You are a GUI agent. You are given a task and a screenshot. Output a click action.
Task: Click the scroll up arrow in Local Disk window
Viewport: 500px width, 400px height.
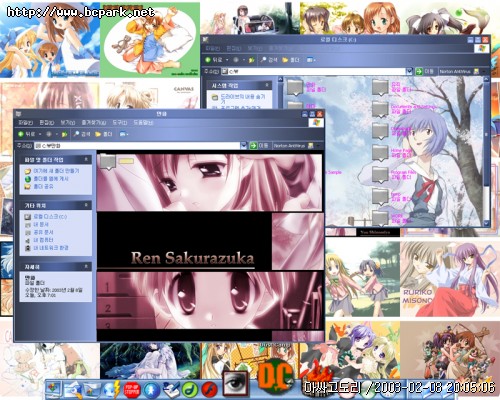point(486,79)
